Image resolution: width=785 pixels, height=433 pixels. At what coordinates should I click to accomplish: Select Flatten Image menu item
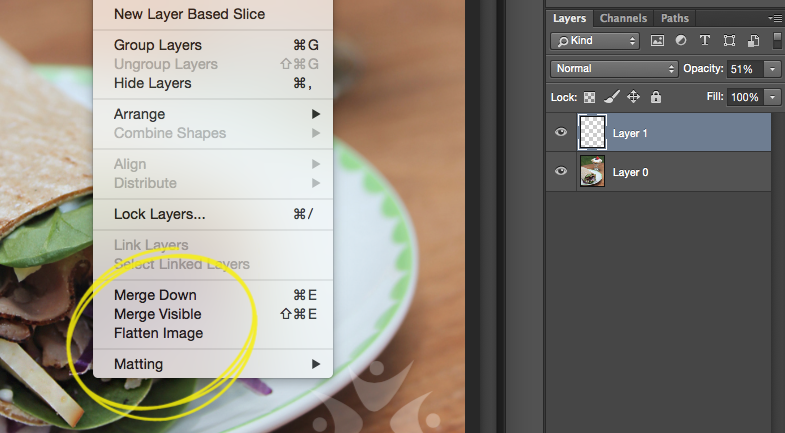[213, 333]
